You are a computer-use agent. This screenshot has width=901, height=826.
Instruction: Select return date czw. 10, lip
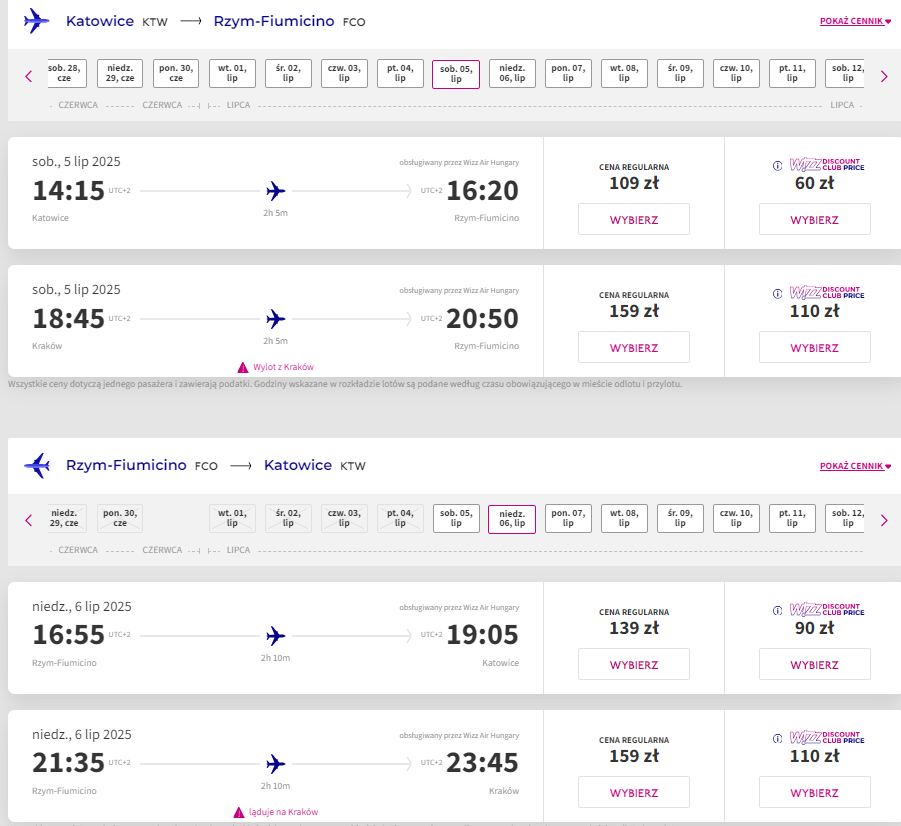click(x=736, y=518)
